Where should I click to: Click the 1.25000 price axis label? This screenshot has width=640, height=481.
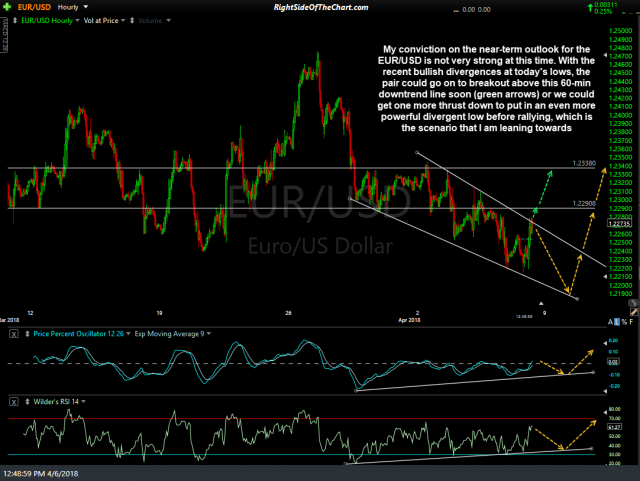pos(620,31)
